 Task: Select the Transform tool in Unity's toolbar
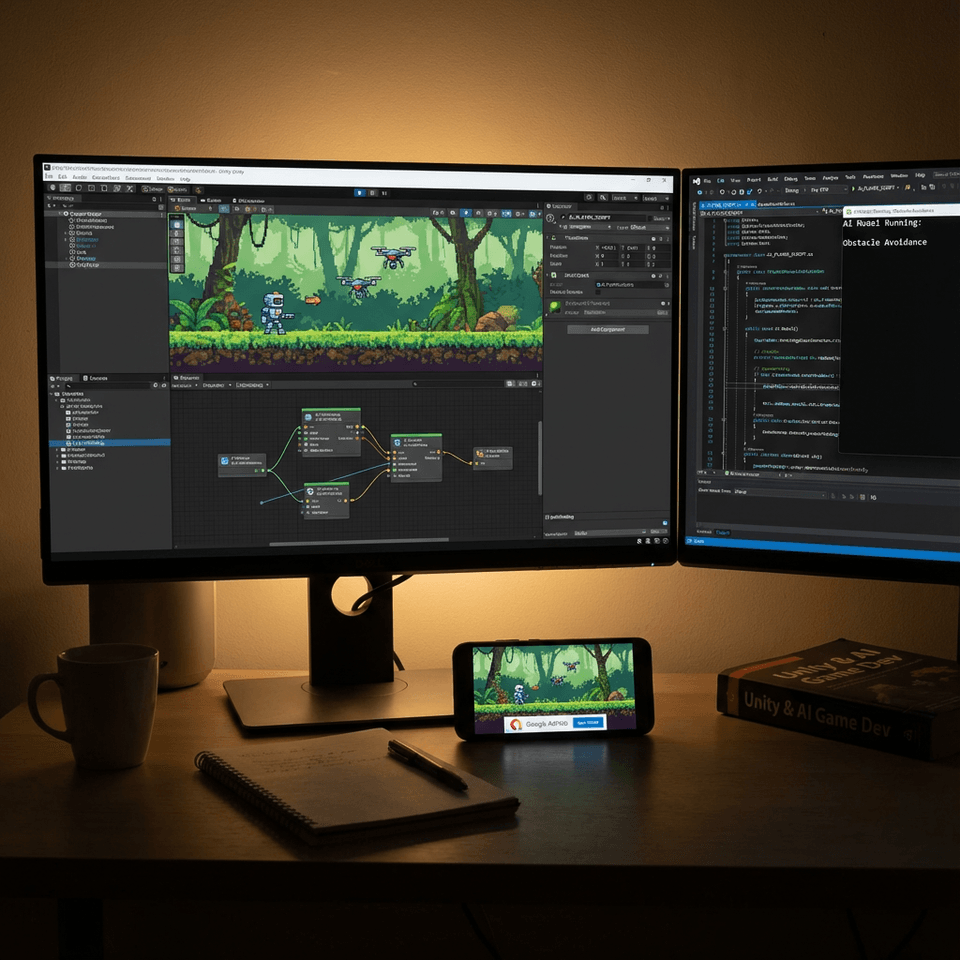coord(117,188)
